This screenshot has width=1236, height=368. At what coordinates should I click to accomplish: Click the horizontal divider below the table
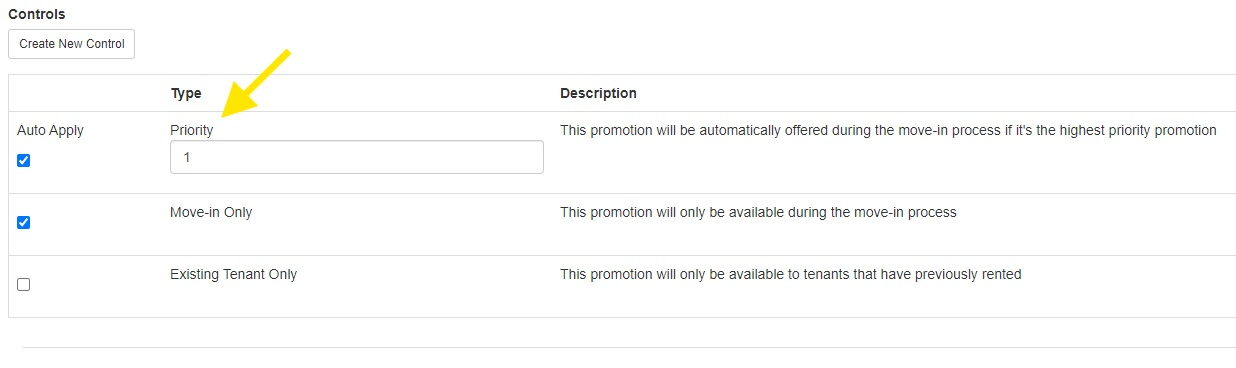[x=629, y=347]
